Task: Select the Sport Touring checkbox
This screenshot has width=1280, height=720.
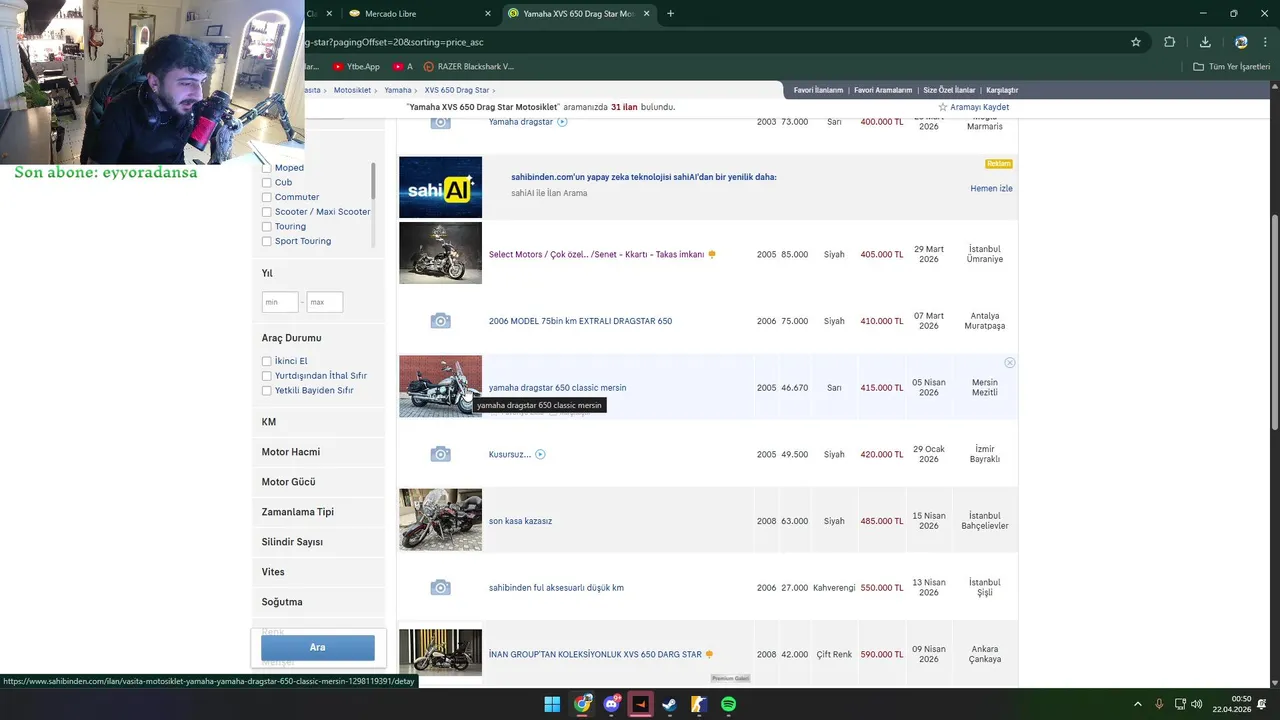Action: point(267,241)
